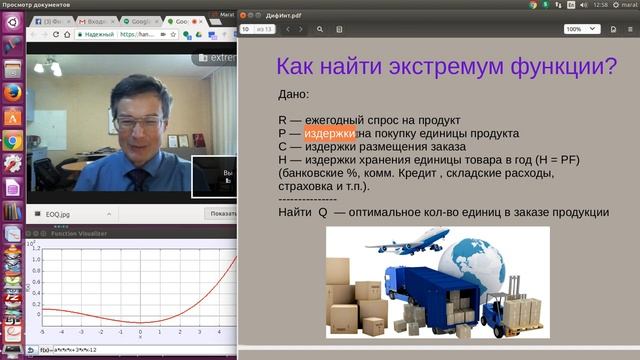Open the EOQ.jpg download item
Screen dimensions: 640x360
tap(58, 214)
